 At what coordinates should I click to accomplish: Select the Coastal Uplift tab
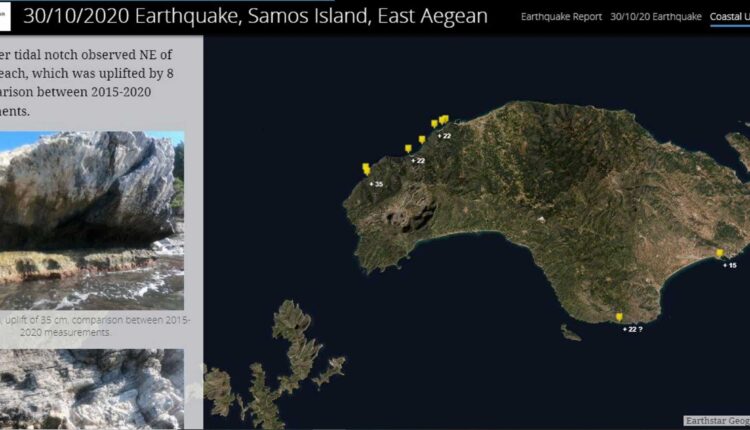point(729,17)
